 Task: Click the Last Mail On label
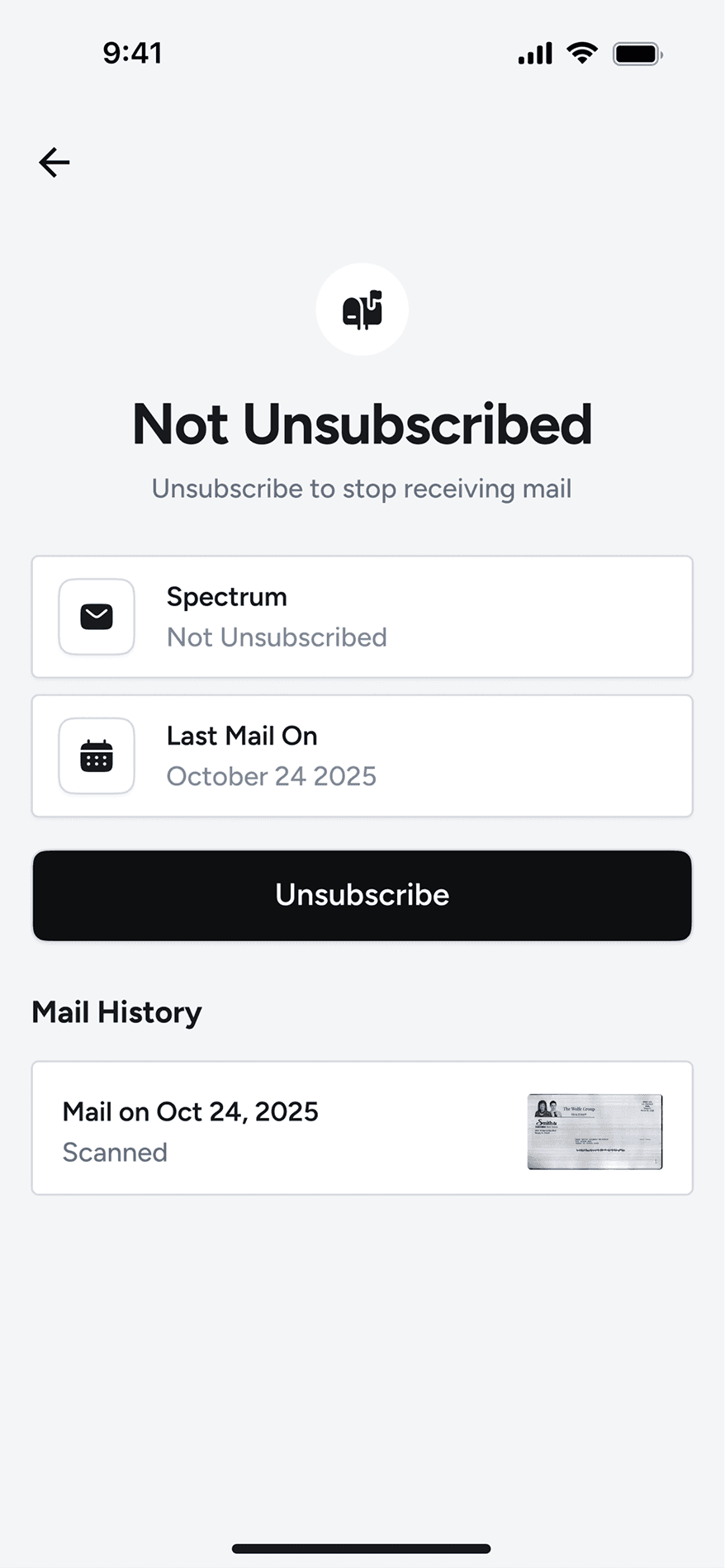[242, 736]
